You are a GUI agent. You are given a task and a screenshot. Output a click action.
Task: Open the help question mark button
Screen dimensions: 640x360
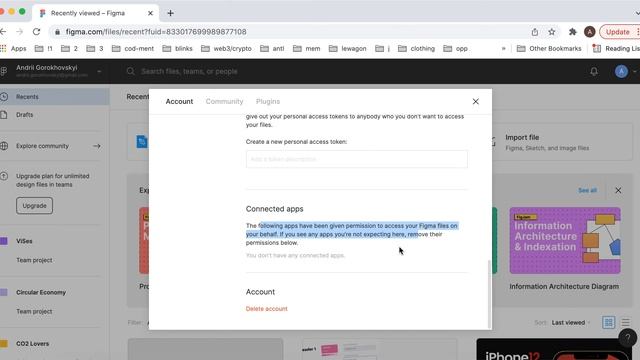pos(628,338)
